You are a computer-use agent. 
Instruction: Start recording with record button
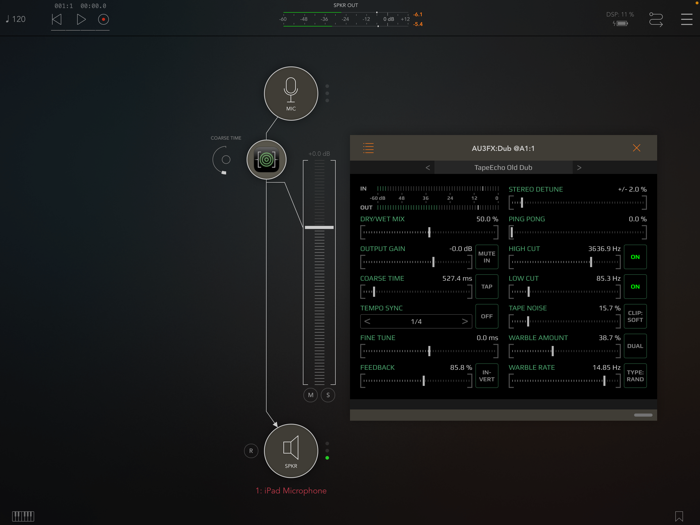click(104, 19)
